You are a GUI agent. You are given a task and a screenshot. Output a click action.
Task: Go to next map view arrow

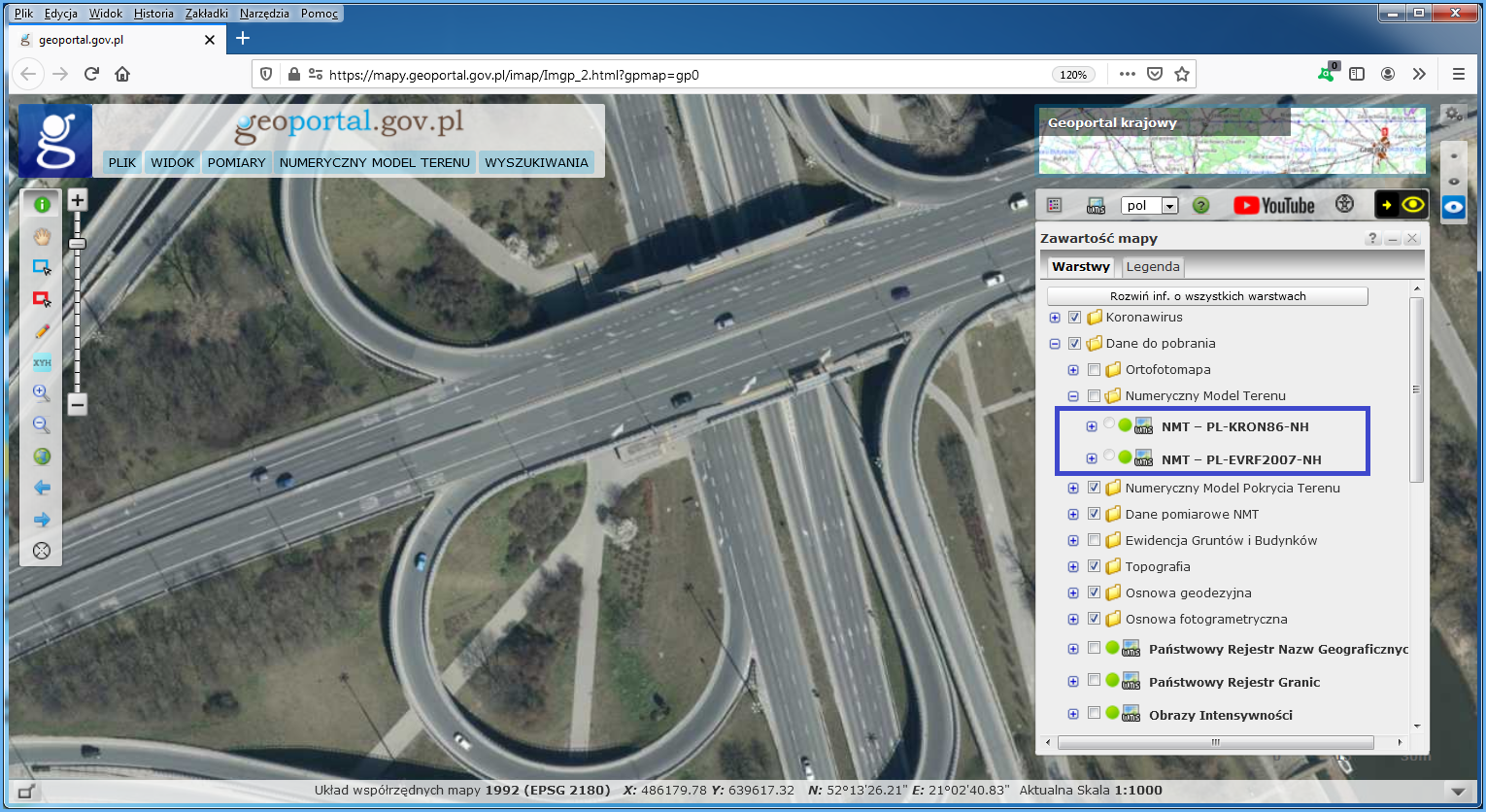(x=42, y=519)
